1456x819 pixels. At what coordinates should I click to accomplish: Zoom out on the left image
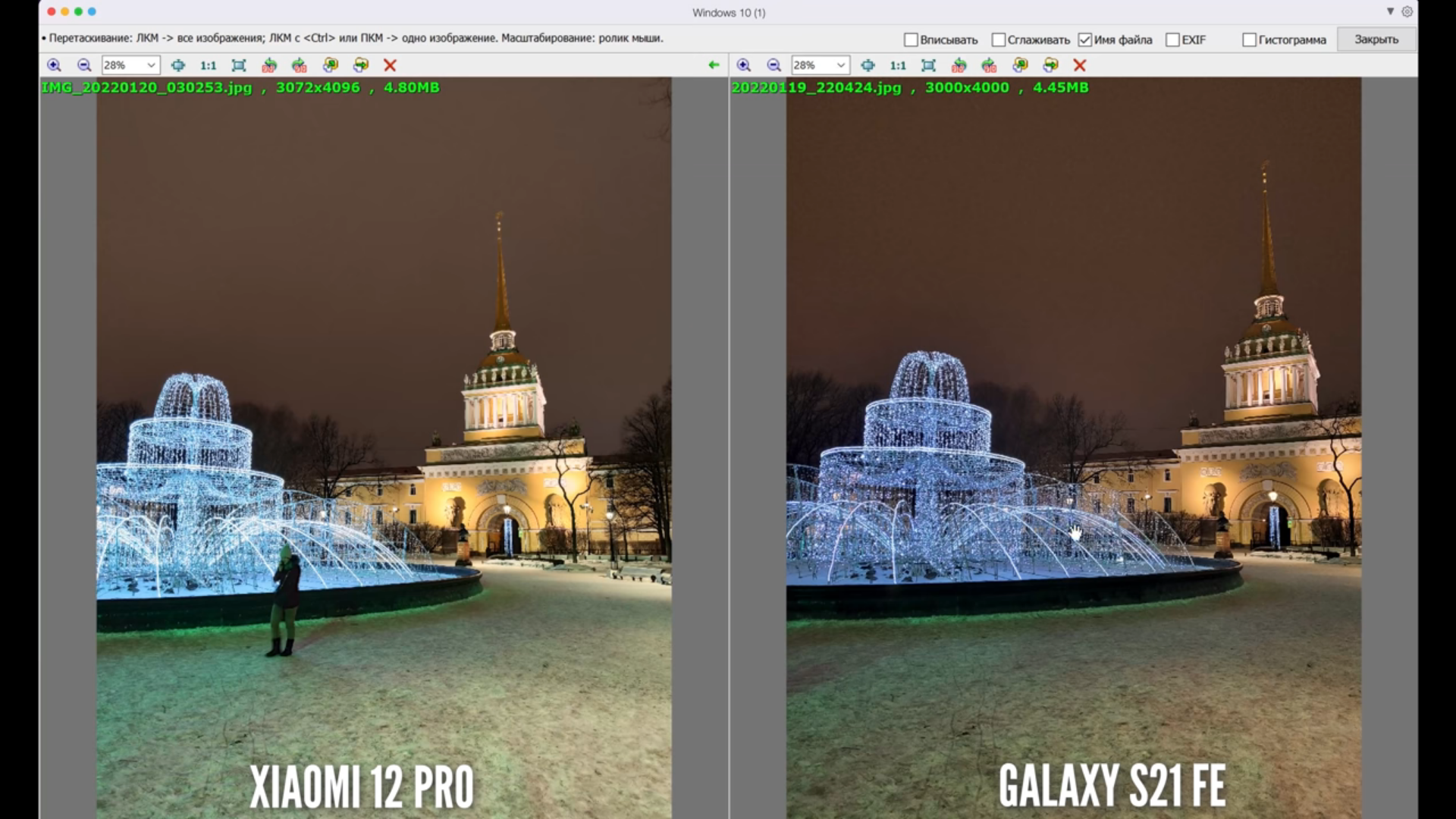click(84, 65)
